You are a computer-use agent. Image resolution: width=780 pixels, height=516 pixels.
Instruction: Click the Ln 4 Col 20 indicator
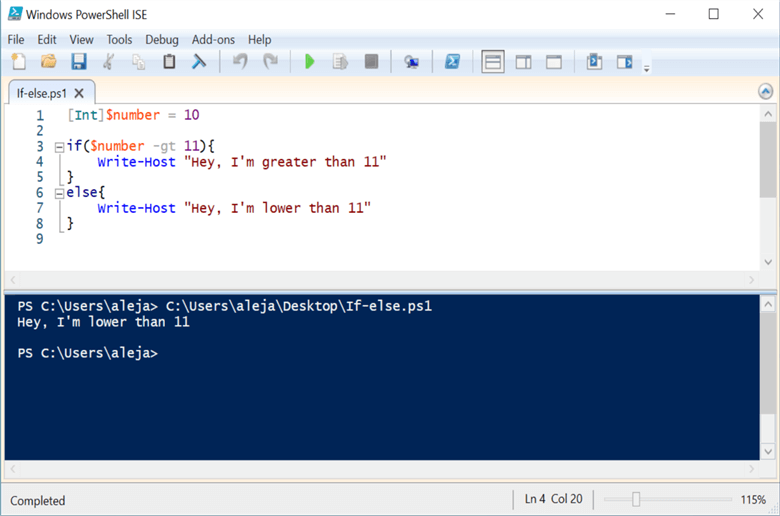[x=553, y=499]
